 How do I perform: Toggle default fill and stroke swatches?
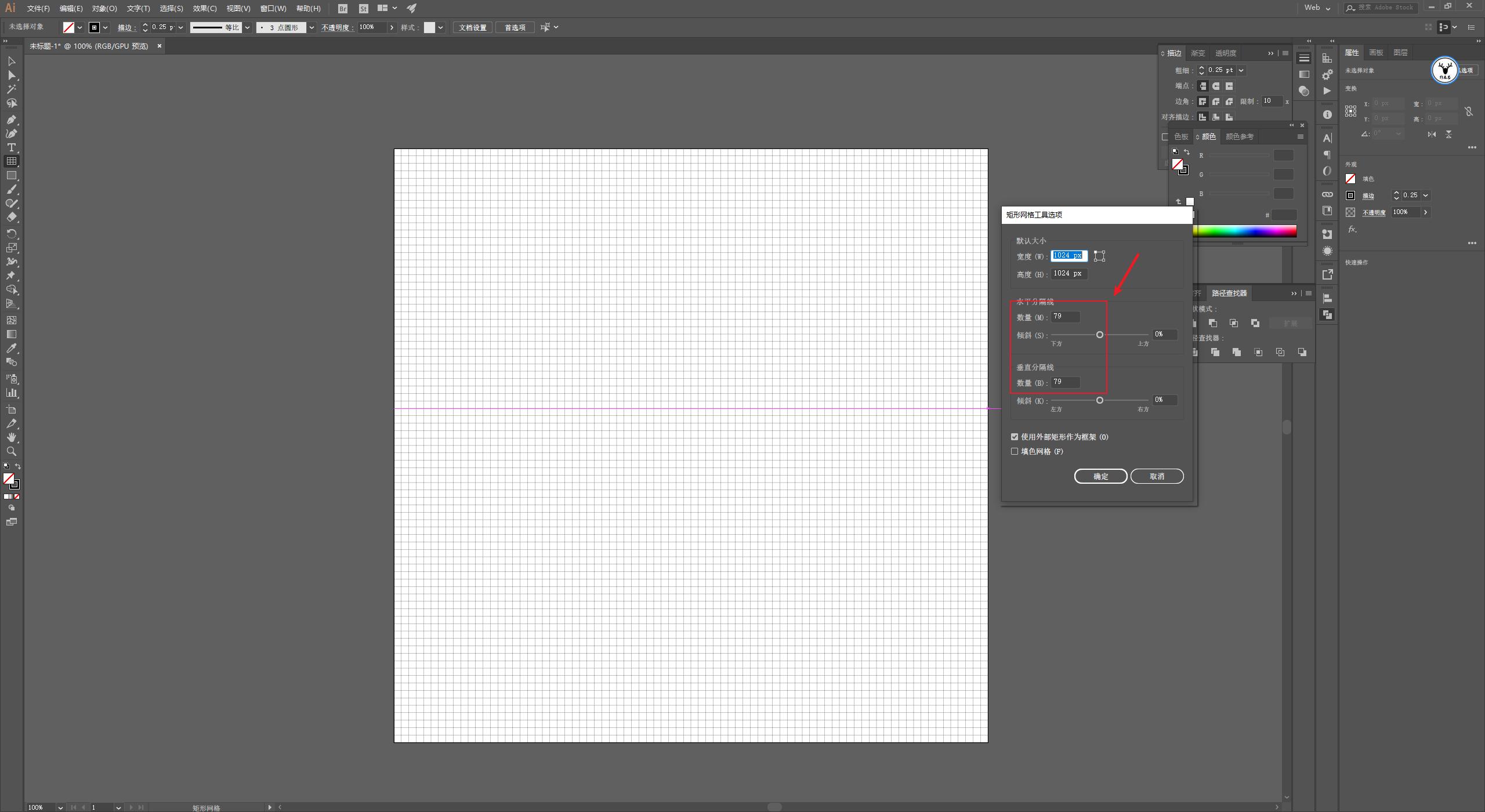[5, 465]
